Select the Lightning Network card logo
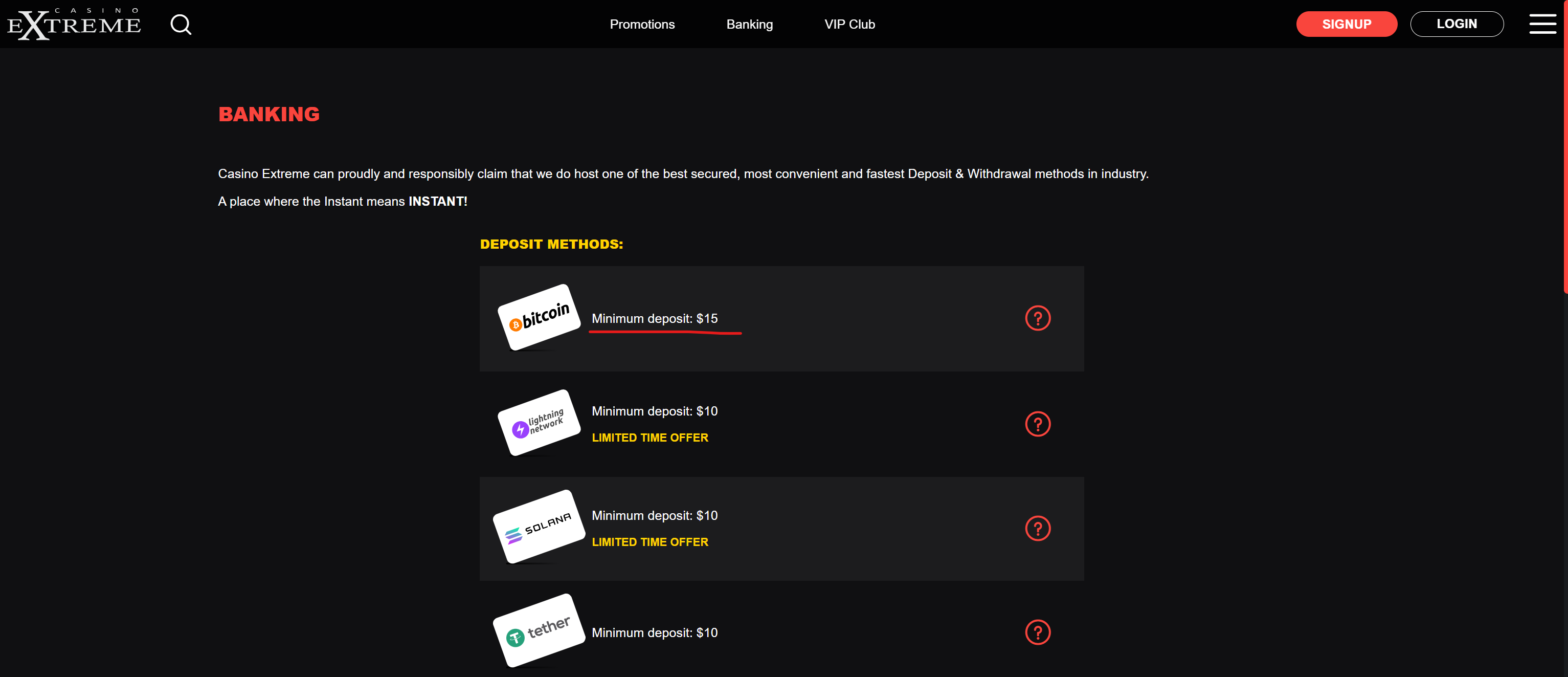The width and height of the screenshot is (1568, 677). [x=539, y=423]
